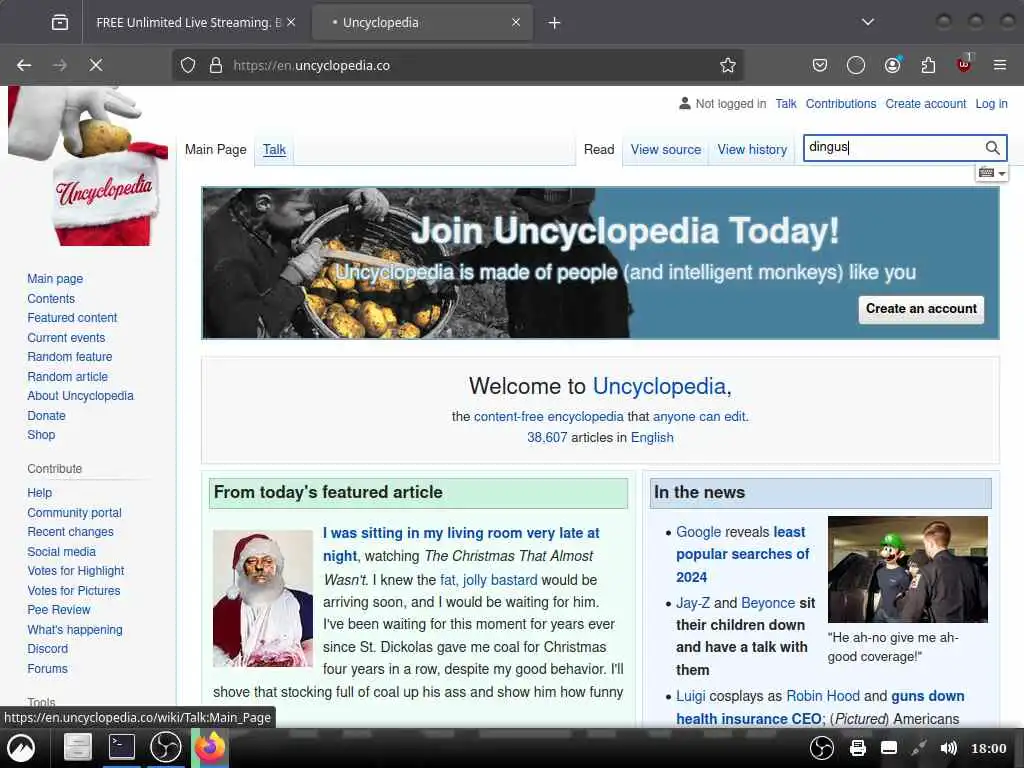Select the Uncyclopedia browser tab
The height and width of the screenshot is (768, 1024).
click(x=423, y=23)
